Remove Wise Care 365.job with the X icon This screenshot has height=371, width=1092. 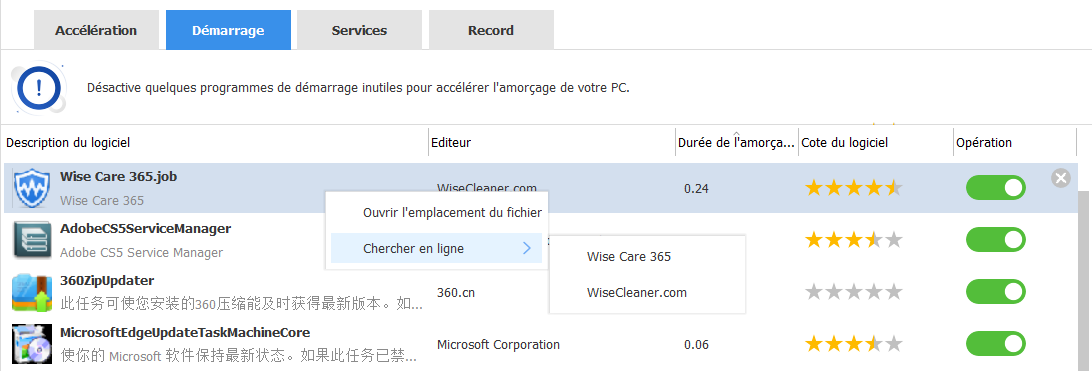(x=1060, y=179)
